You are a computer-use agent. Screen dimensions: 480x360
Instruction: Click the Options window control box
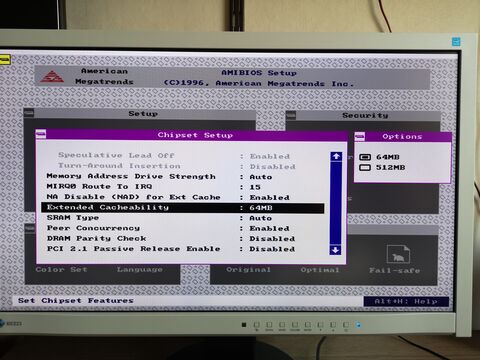click(360, 136)
